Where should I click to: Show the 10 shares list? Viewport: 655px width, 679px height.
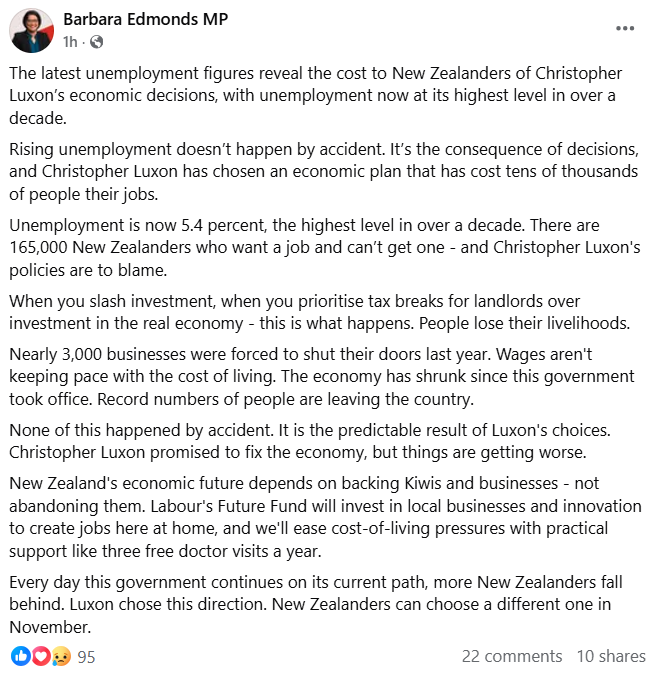coord(610,656)
